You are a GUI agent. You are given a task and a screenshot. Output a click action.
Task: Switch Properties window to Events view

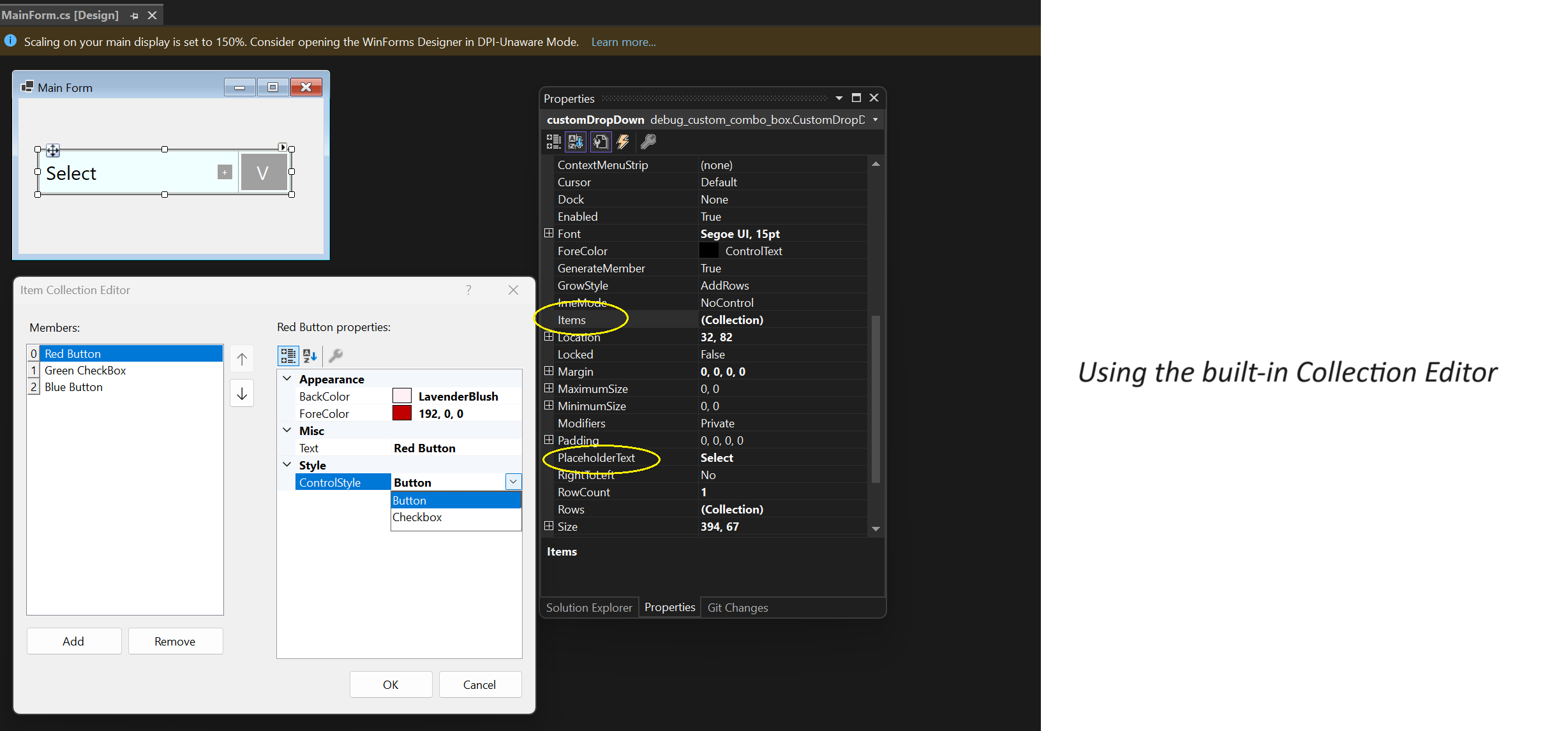coord(623,142)
